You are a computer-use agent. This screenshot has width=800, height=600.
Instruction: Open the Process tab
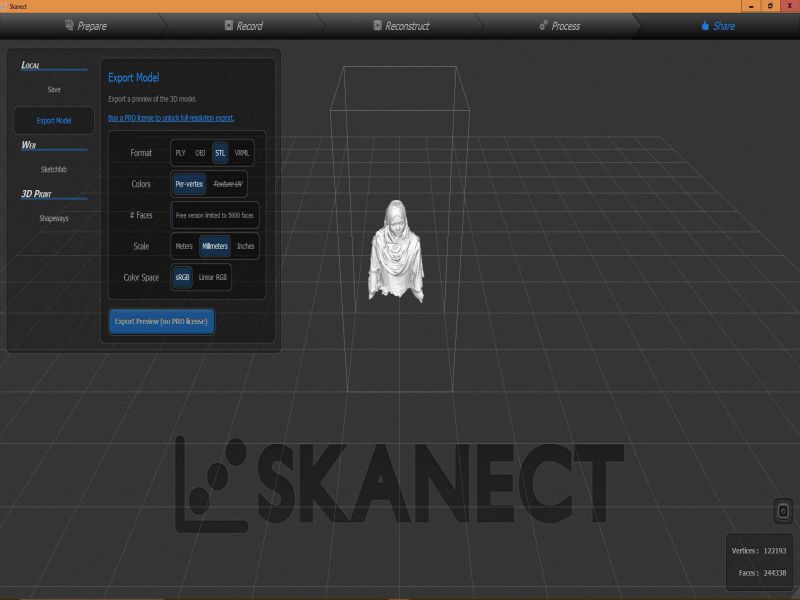point(560,26)
